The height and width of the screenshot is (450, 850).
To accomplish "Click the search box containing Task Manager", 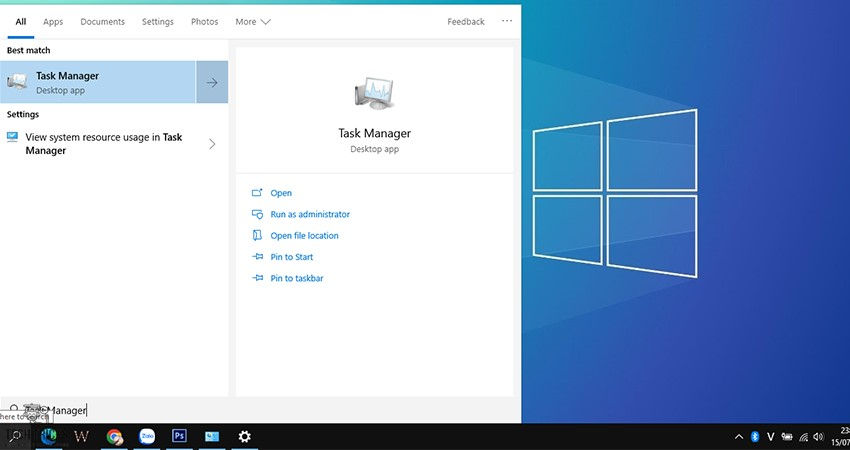I will point(260,410).
